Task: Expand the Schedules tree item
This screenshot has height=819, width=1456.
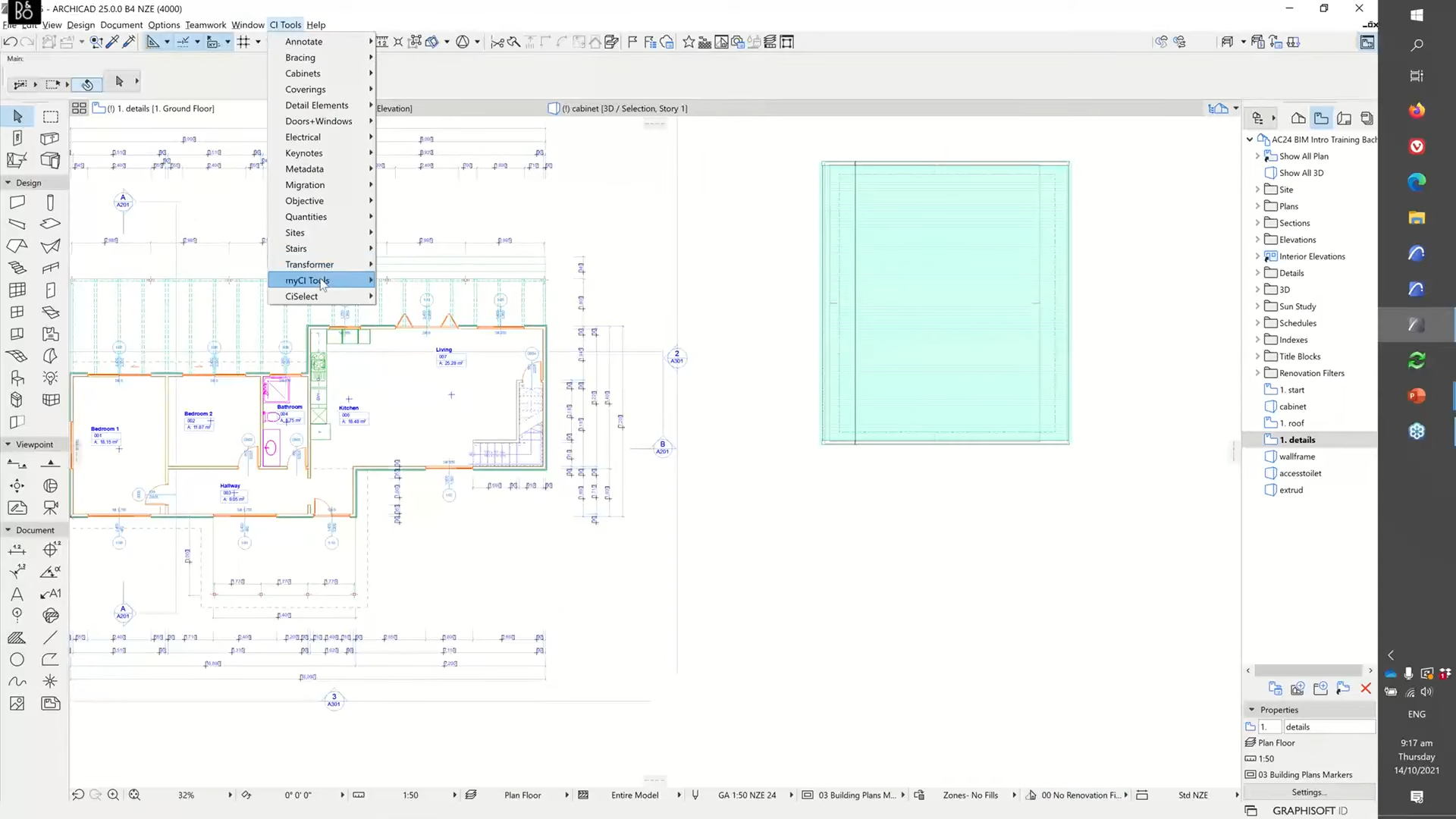Action: tap(1258, 322)
